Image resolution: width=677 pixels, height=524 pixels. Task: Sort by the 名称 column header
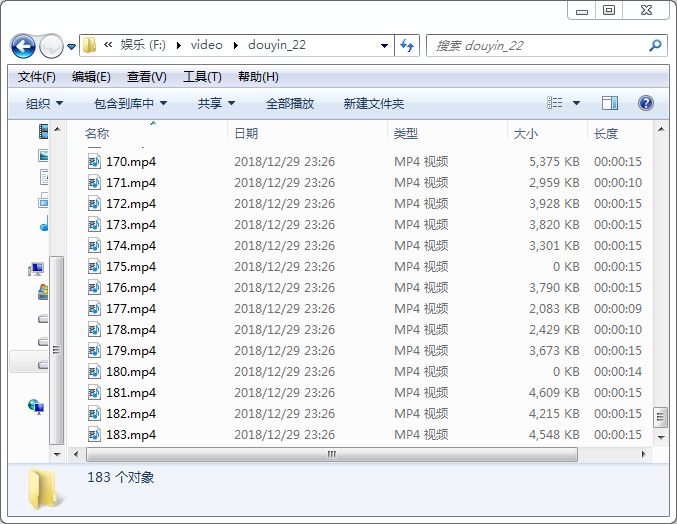(97, 134)
